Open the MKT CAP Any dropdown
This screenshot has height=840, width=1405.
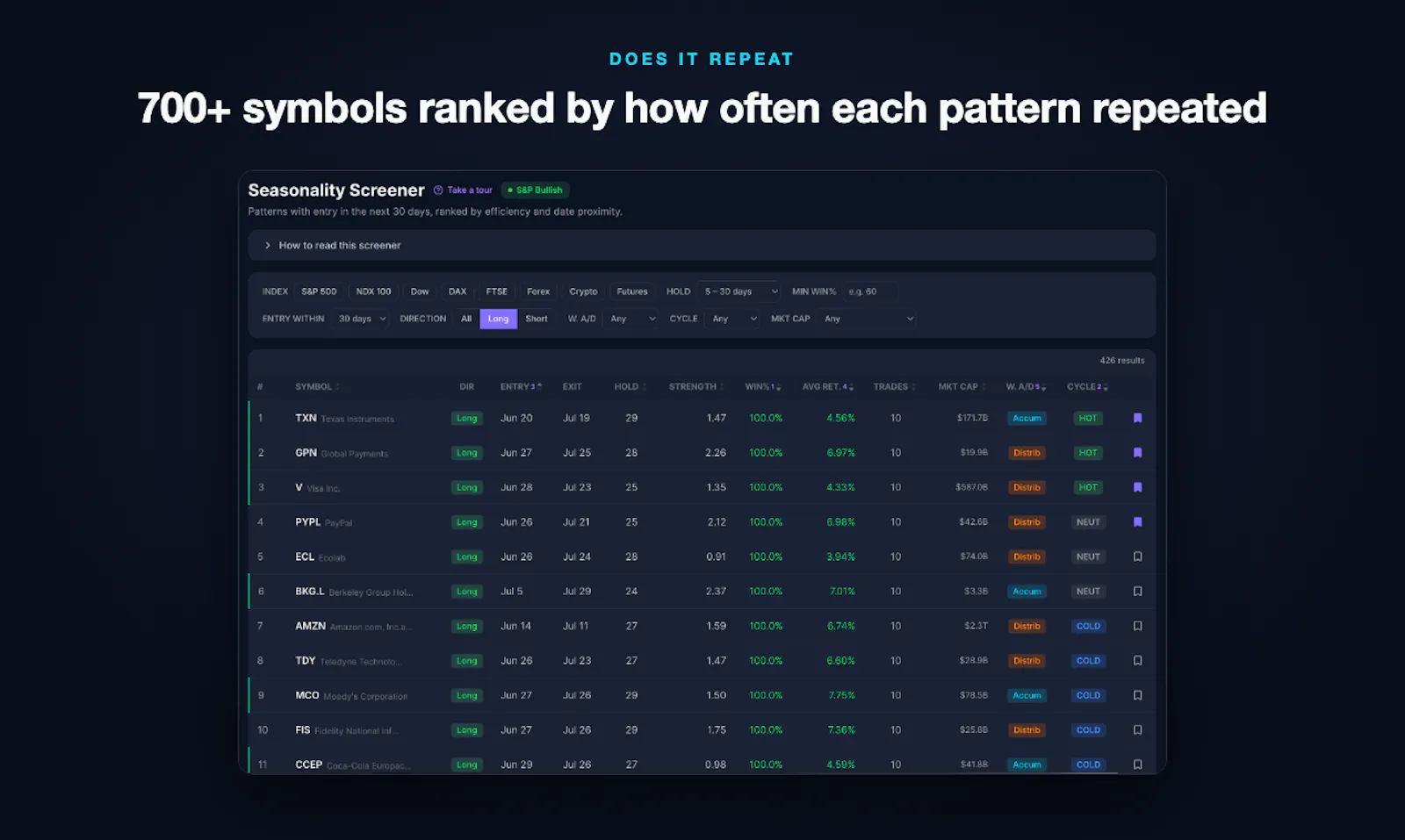pos(868,319)
